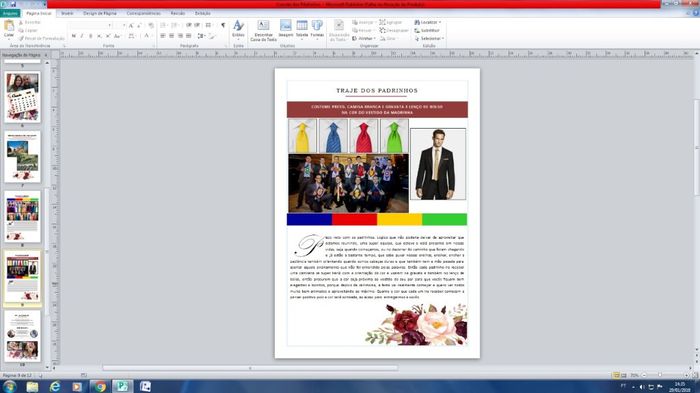Click Desenhar Caixa de Texto tool

pyautogui.click(x=263, y=30)
